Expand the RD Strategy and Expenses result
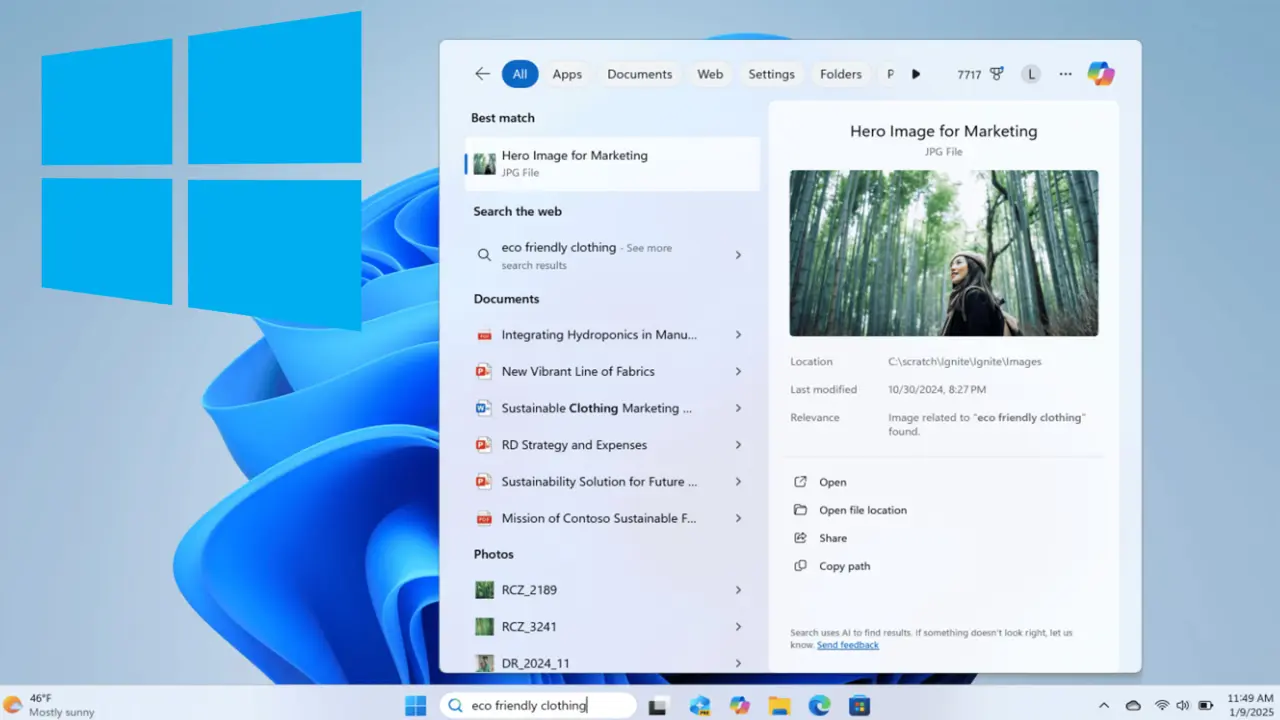The height and width of the screenshot is (720, 1280). [x=738, y=445]
